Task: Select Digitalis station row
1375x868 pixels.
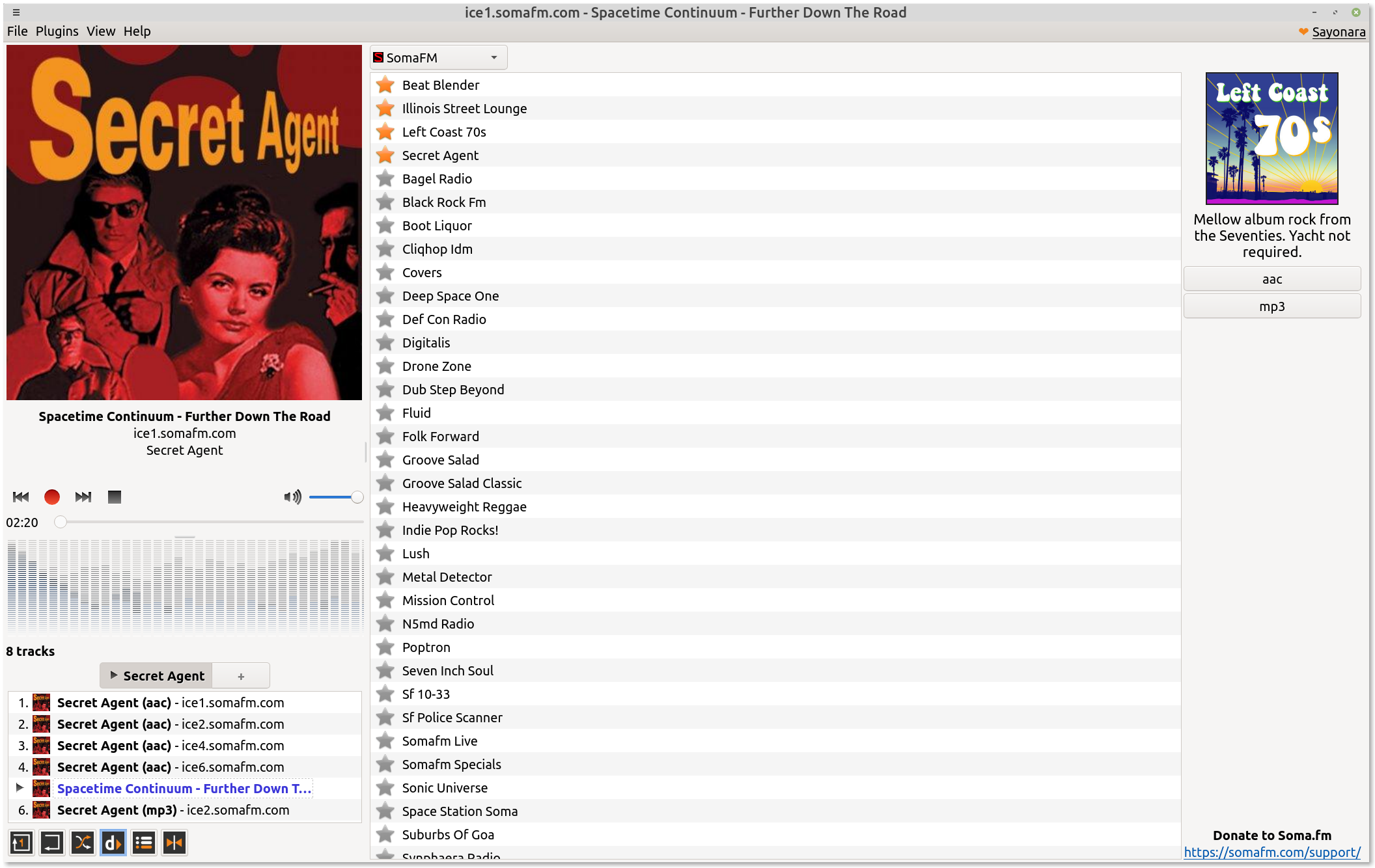Action: (x=775, y=342)
